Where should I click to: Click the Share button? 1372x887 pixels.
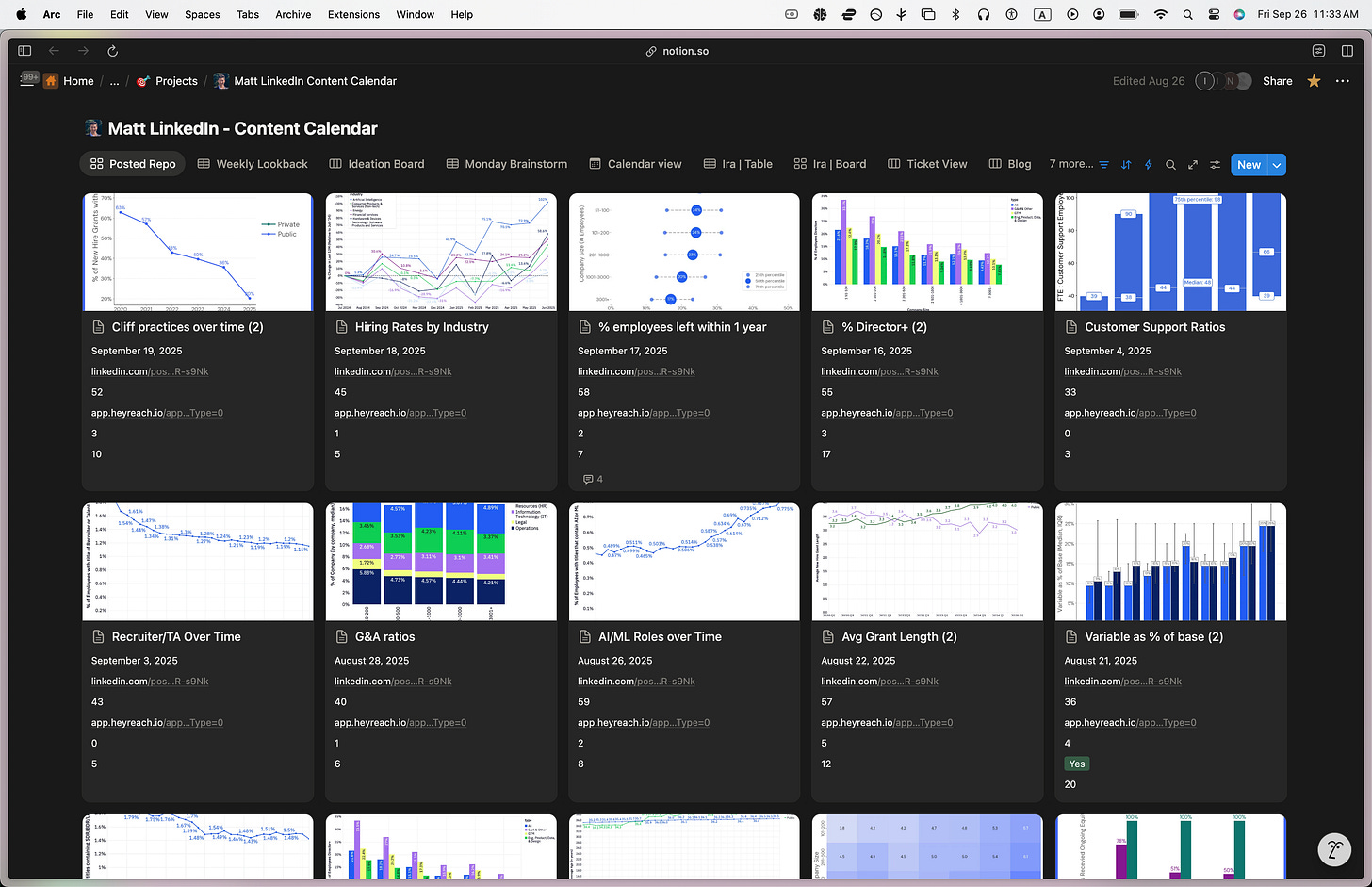pyautogui.click(x=1278, y=81)
